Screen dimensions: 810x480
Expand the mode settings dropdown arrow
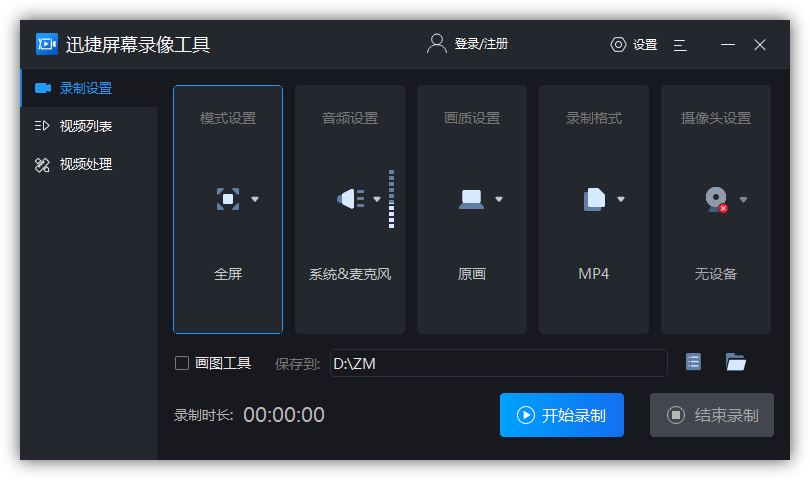tap(255, 199)
